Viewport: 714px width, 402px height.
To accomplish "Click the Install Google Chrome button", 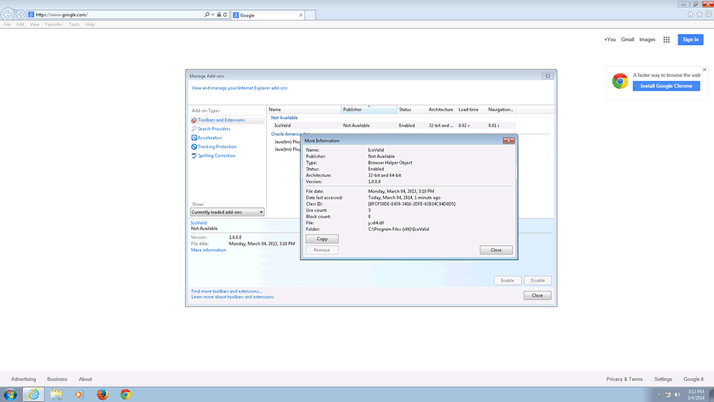I will point(666,86).
